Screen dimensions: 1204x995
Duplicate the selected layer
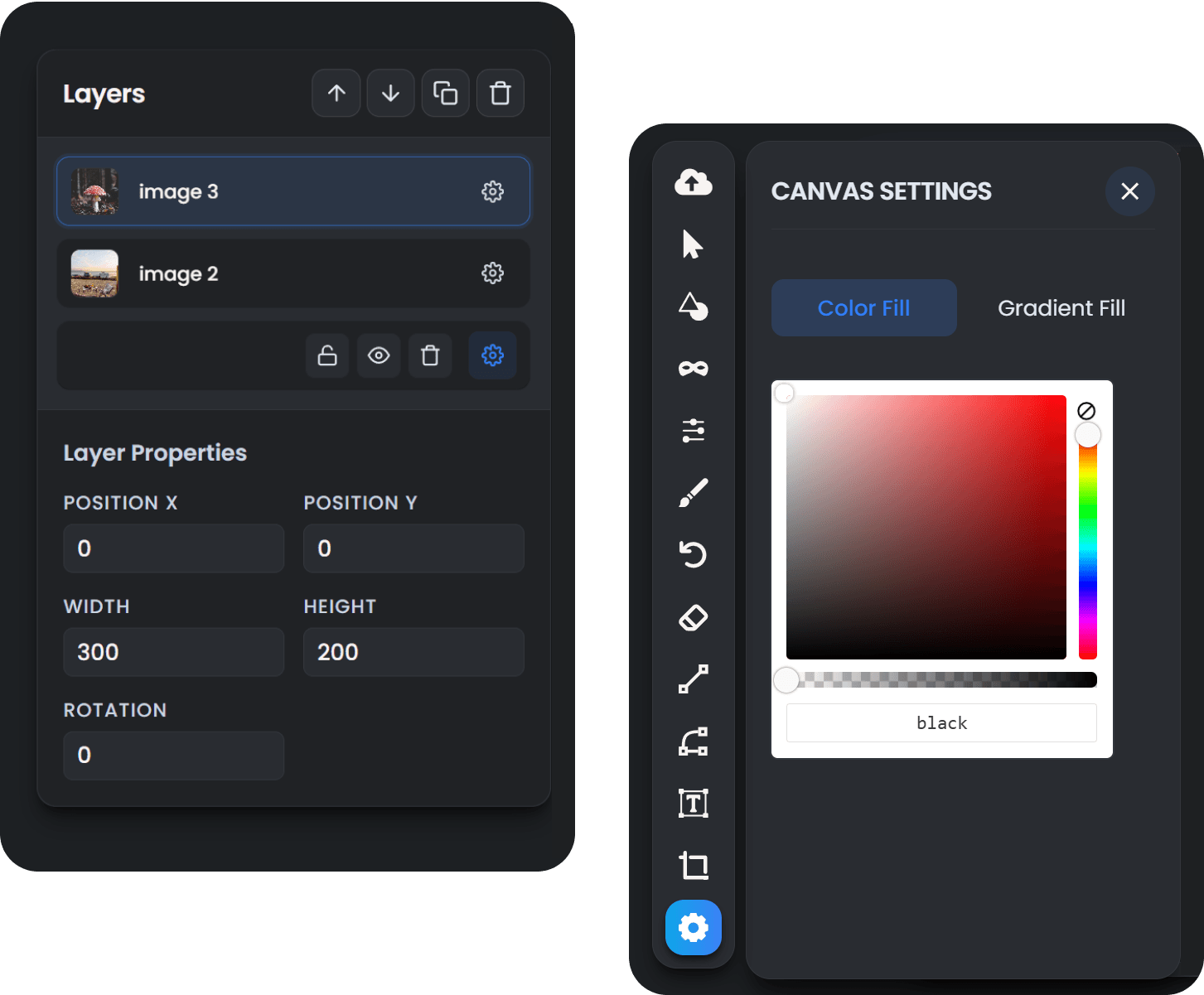point(445,93)
